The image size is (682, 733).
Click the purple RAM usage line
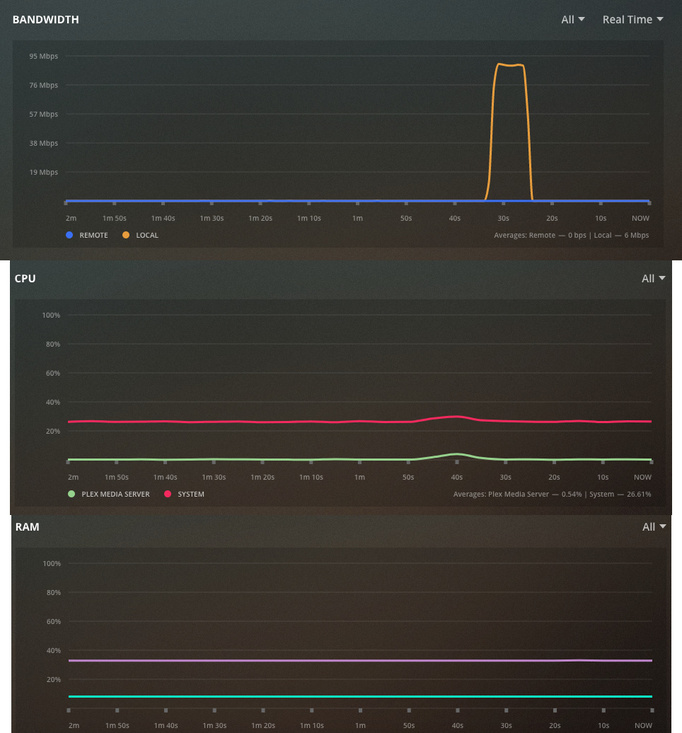point(360,661)
